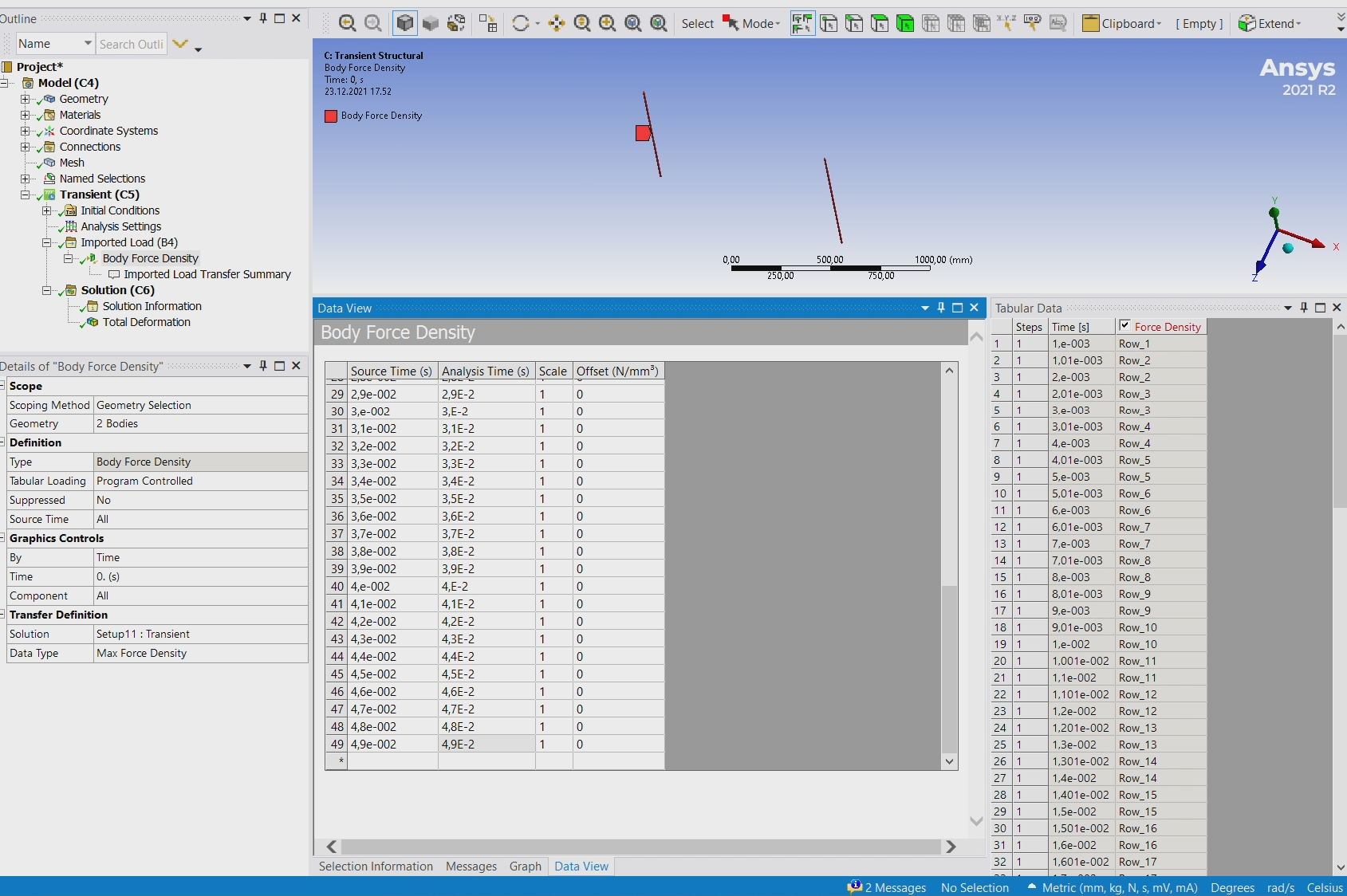Collapse the Transient (C5) tree node
Viewport: 1347px width, 896px height.
click(26, 195)
